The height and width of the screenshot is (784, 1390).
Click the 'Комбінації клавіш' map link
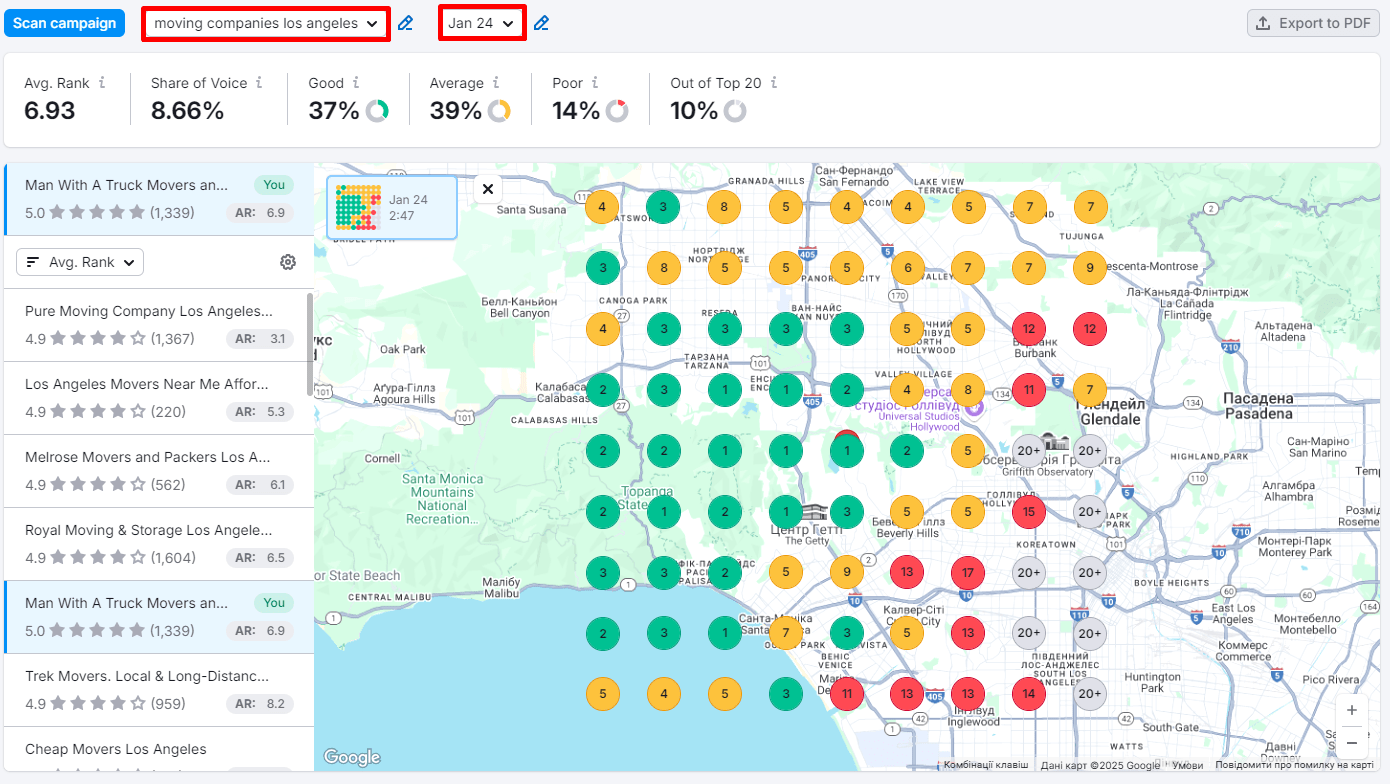coord(986,765)
